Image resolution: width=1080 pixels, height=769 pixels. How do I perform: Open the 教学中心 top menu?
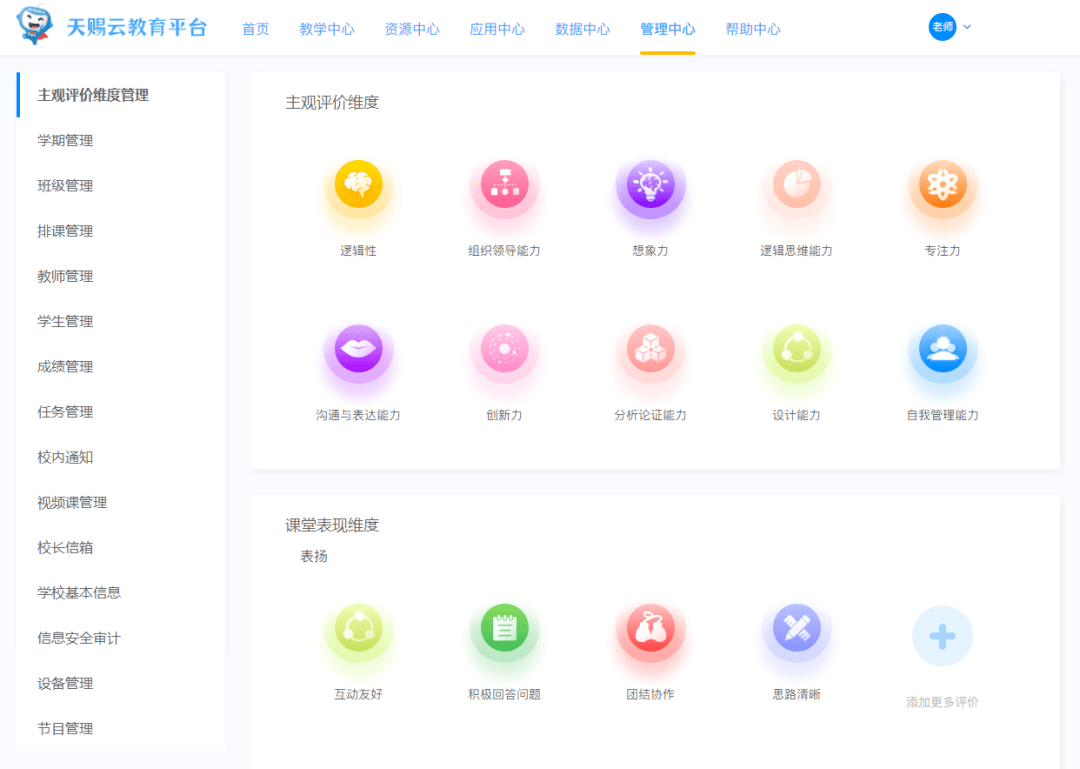point(327,29)
